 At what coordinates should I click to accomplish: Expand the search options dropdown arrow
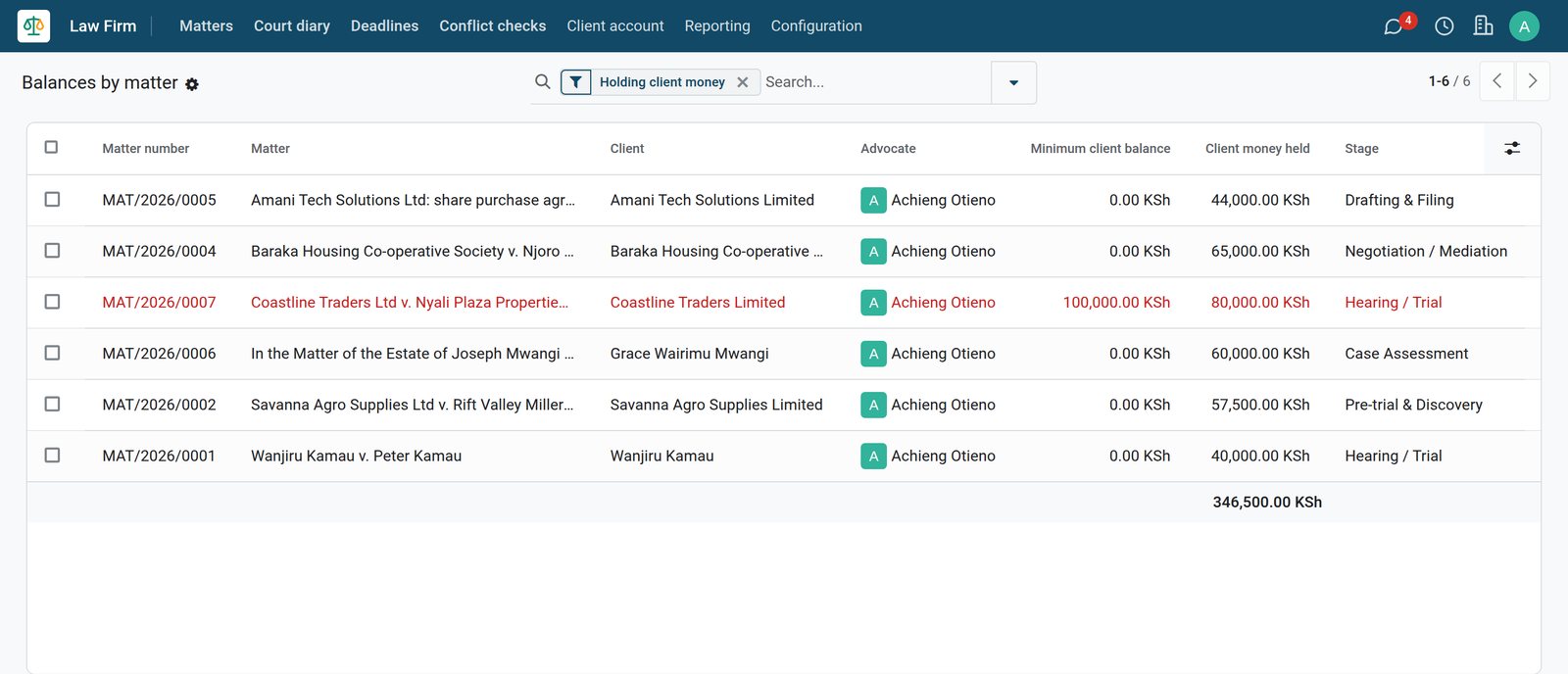pyautogui.click(x=1013, y=82)
